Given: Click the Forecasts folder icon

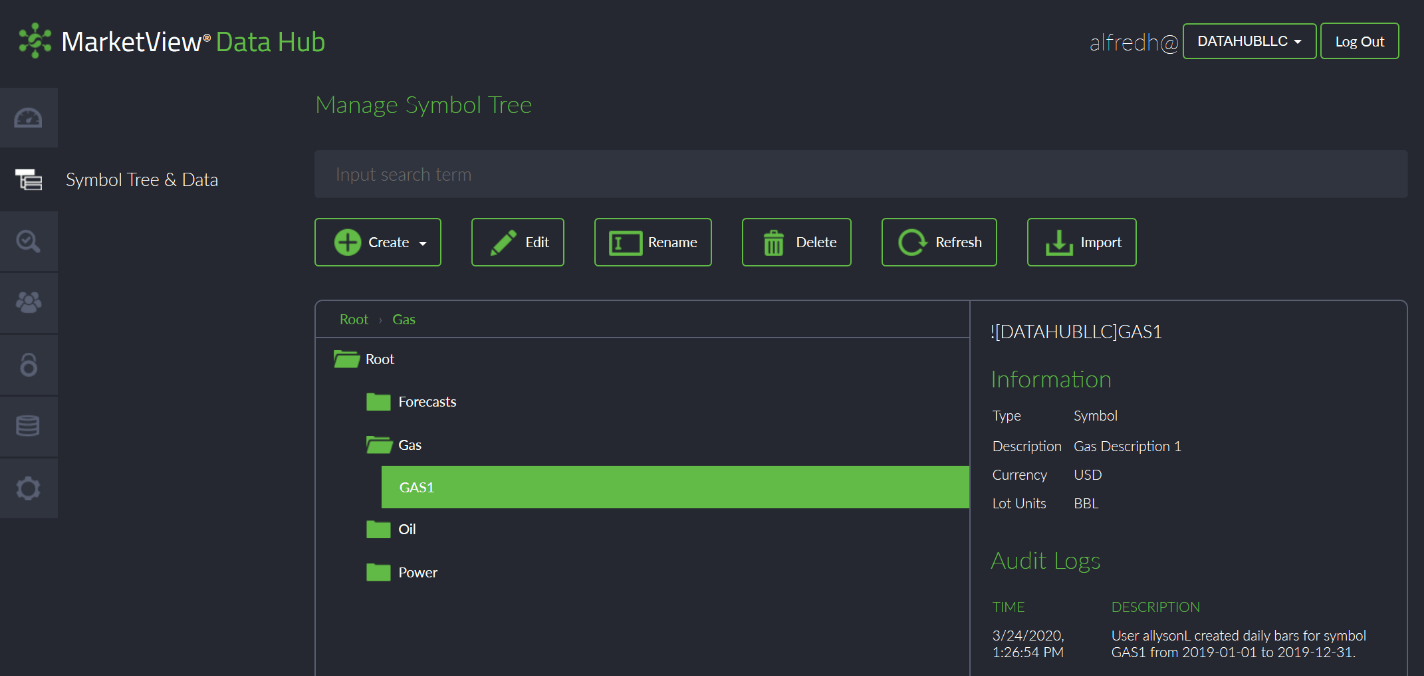Looking at the screenshot, I should click(378, 402).
